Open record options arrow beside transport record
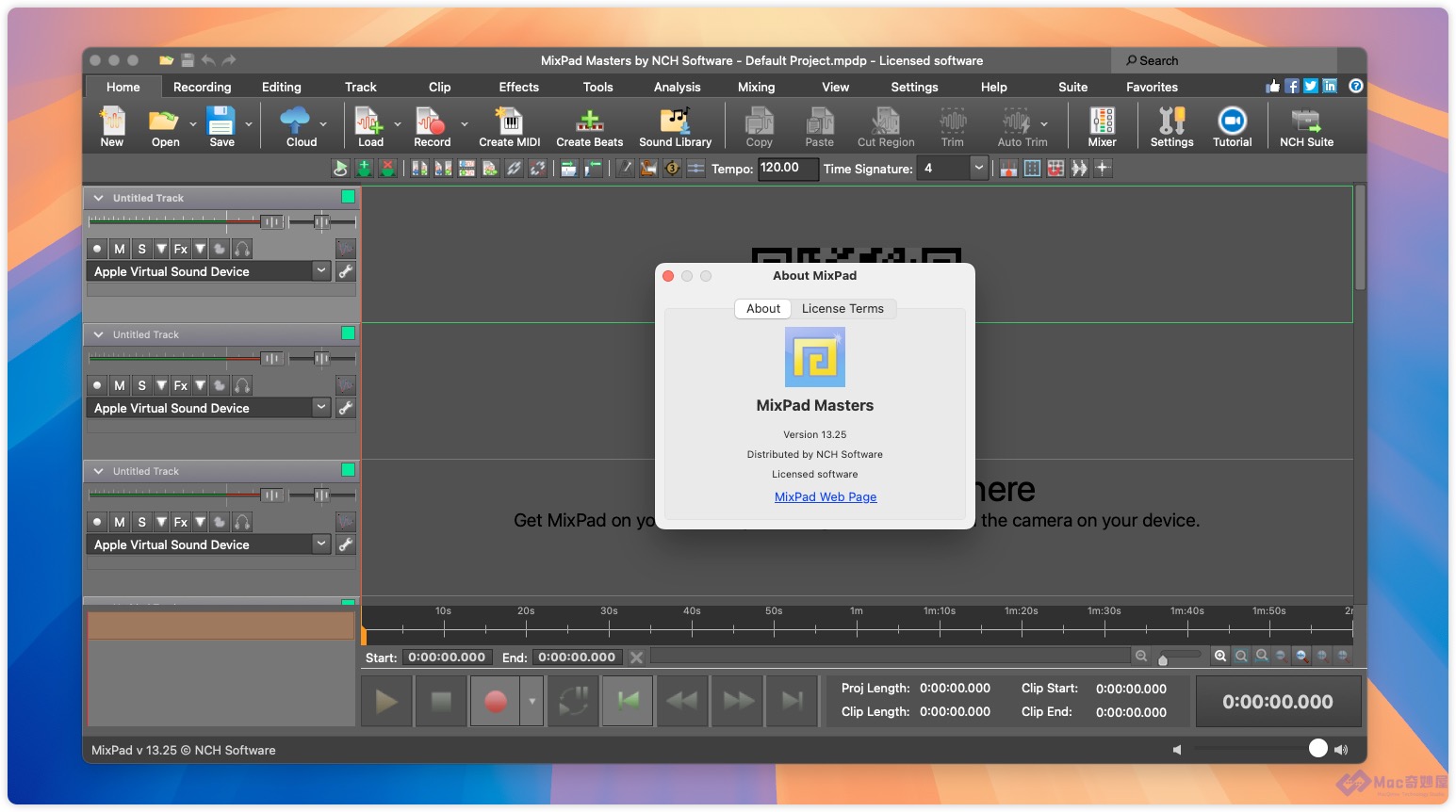 point(532,701)
